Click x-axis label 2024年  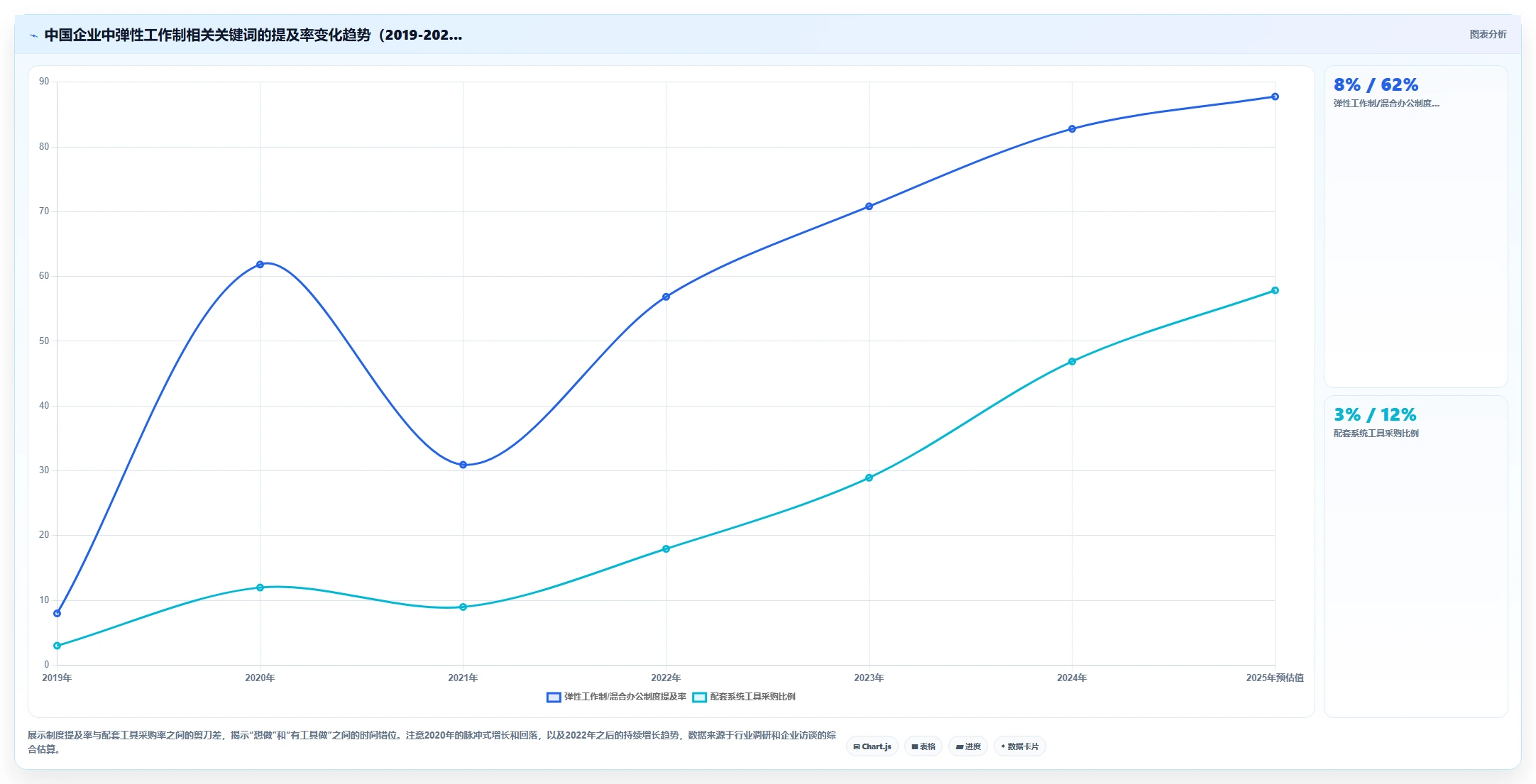coord(1072,678)
